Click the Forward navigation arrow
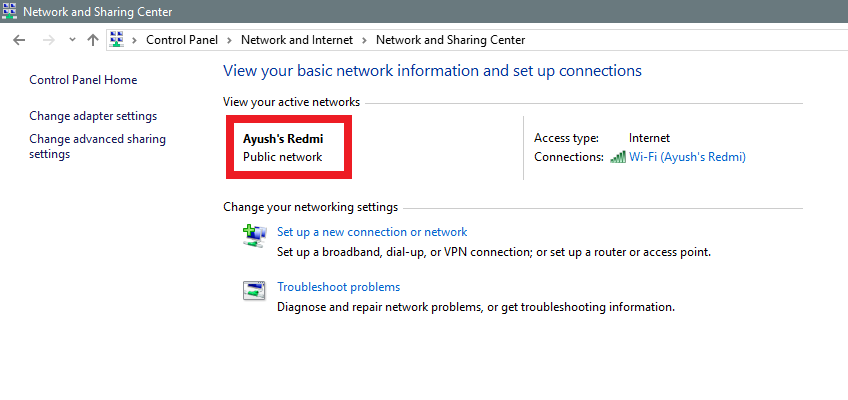 point(47,40)
